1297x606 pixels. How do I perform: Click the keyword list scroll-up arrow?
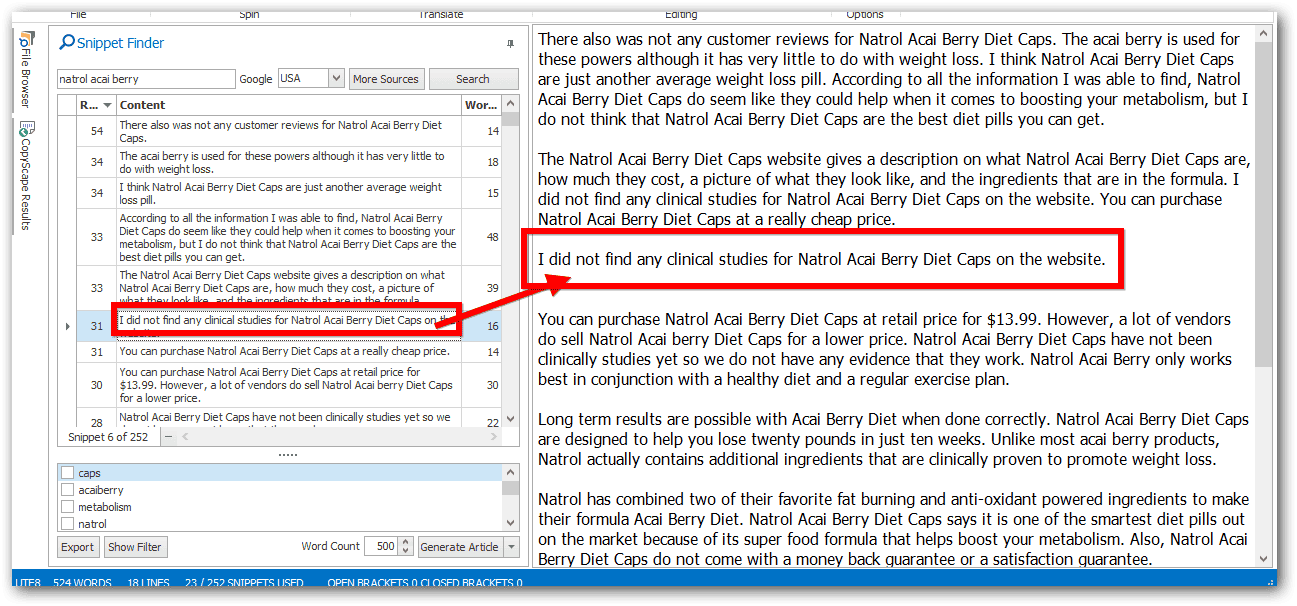(x=511, y=472)
